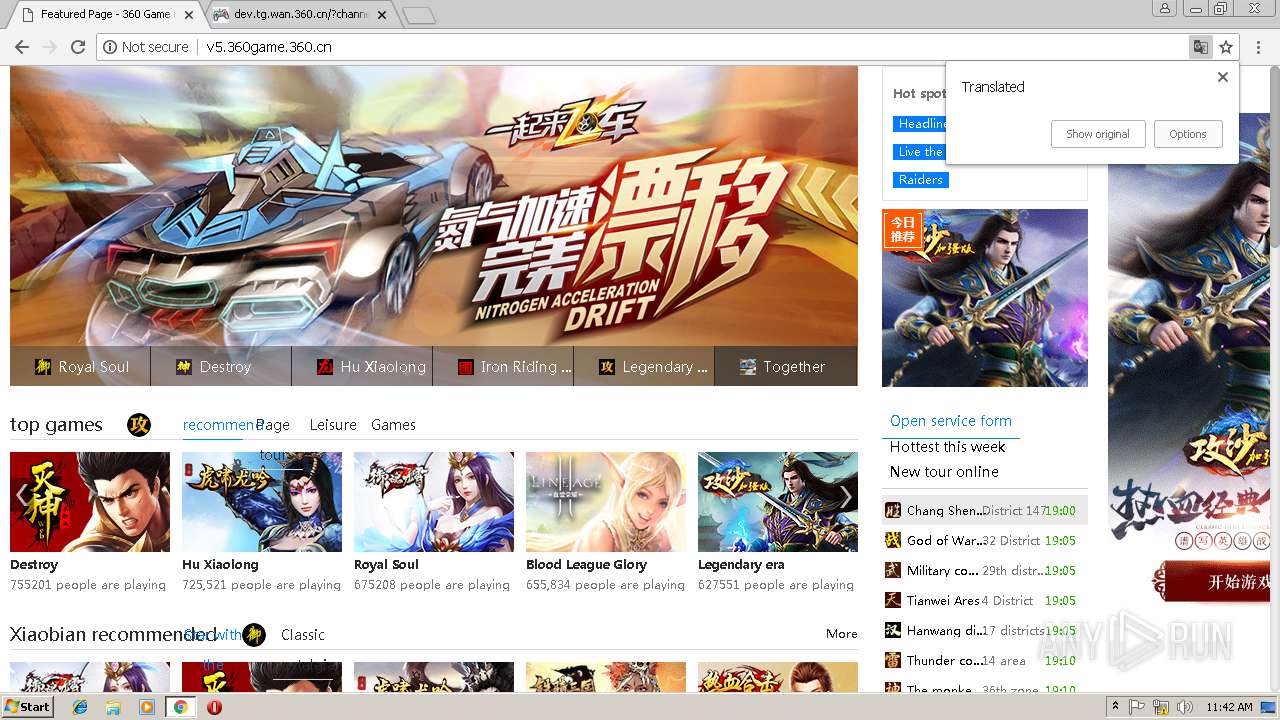Open the Leisure tab
Image resolution: width=1280 pixels, height=720 pixels.
[x=333, y=425]
